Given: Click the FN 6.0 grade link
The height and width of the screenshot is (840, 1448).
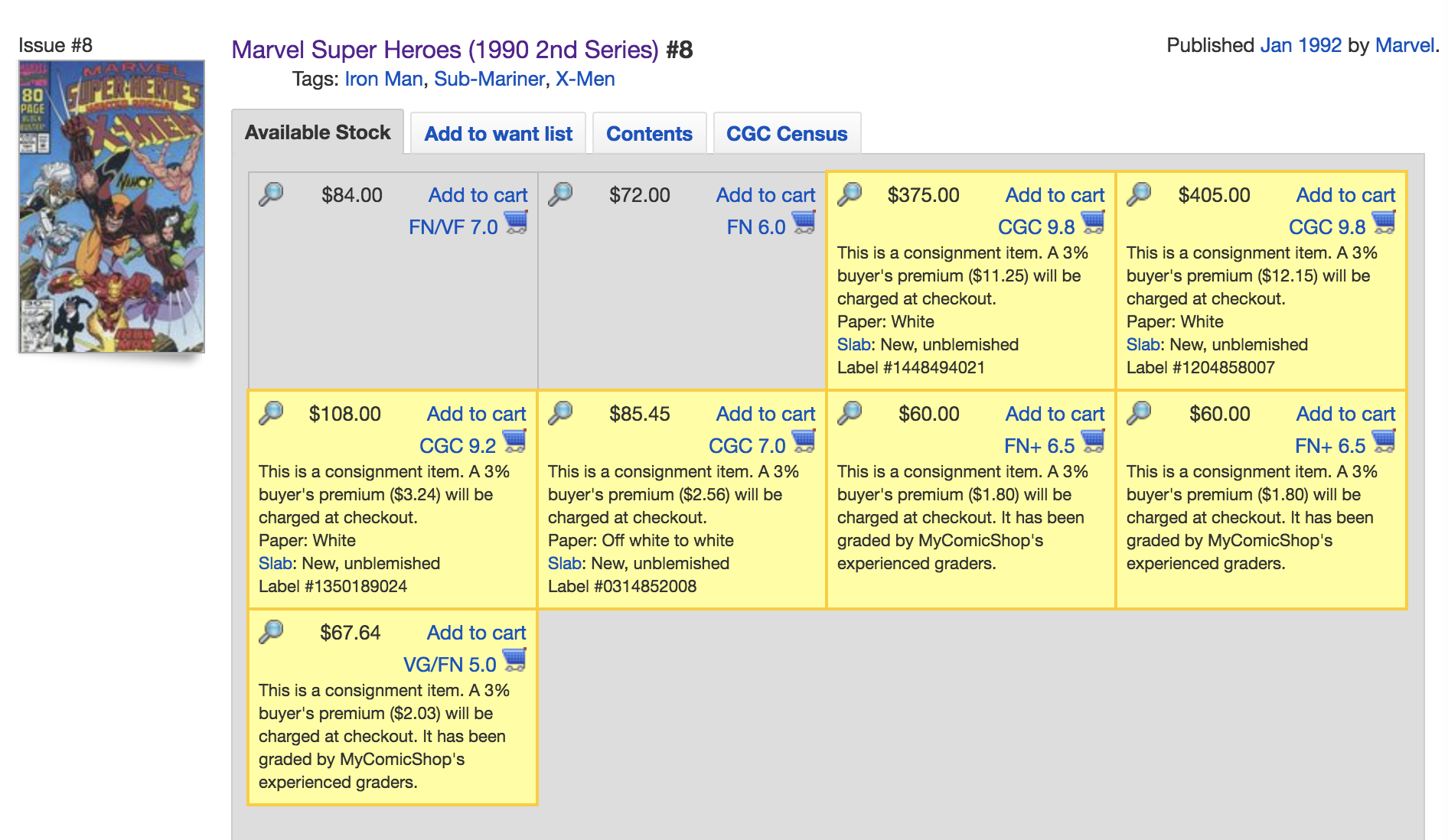Looking at the screenshot, I should (756, 227).
